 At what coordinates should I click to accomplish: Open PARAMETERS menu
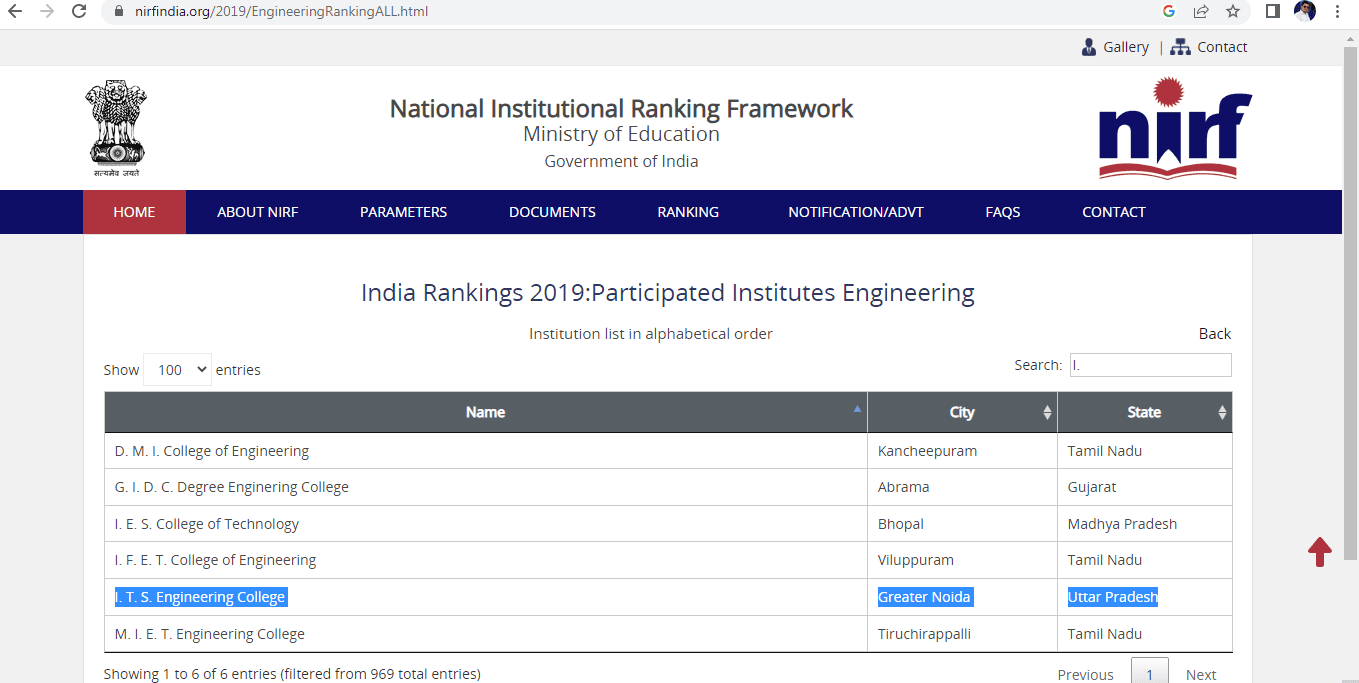404,212
